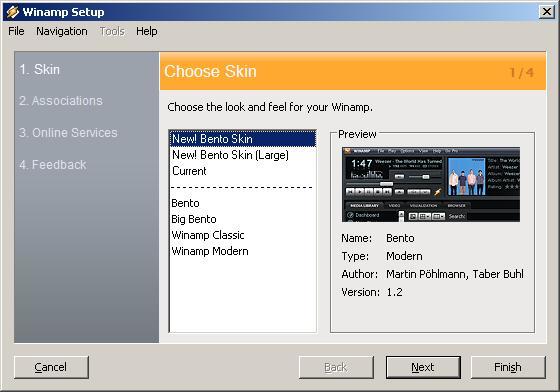Click the "Choose Skin" header title
The image size is (560, 392).
coord(210,71)
